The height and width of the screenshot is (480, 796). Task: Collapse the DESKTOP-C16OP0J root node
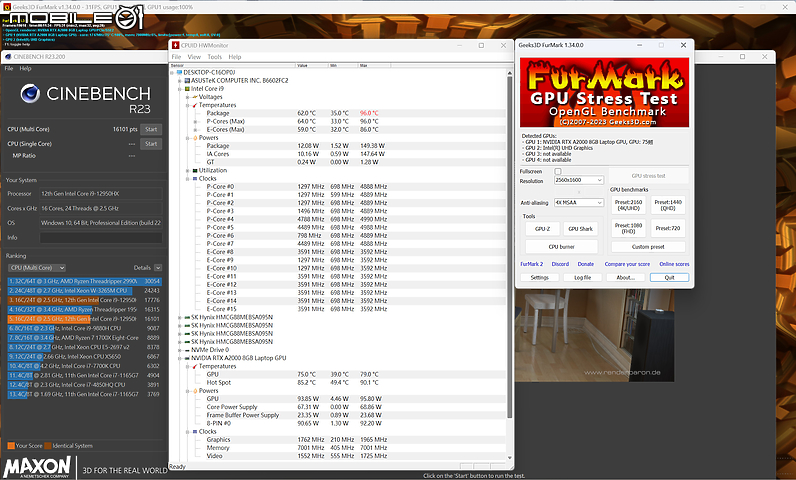[x=172, y=73]
